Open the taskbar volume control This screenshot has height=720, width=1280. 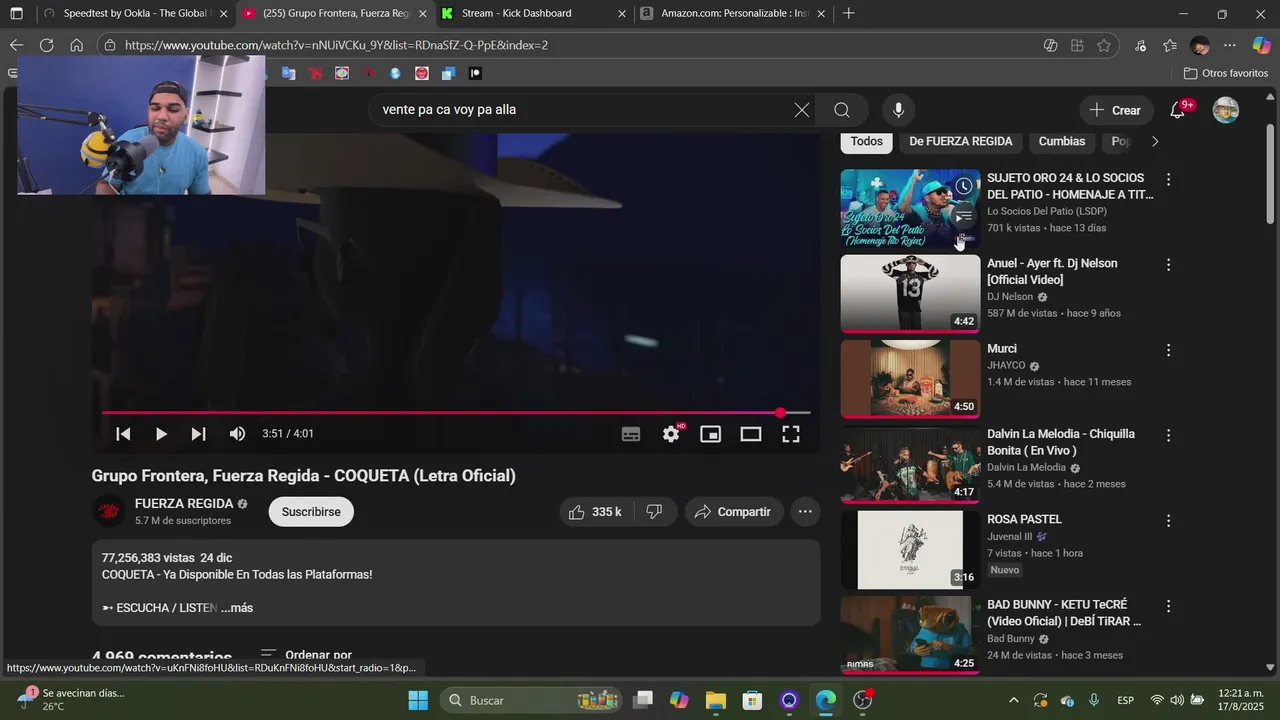[1177, 700]
